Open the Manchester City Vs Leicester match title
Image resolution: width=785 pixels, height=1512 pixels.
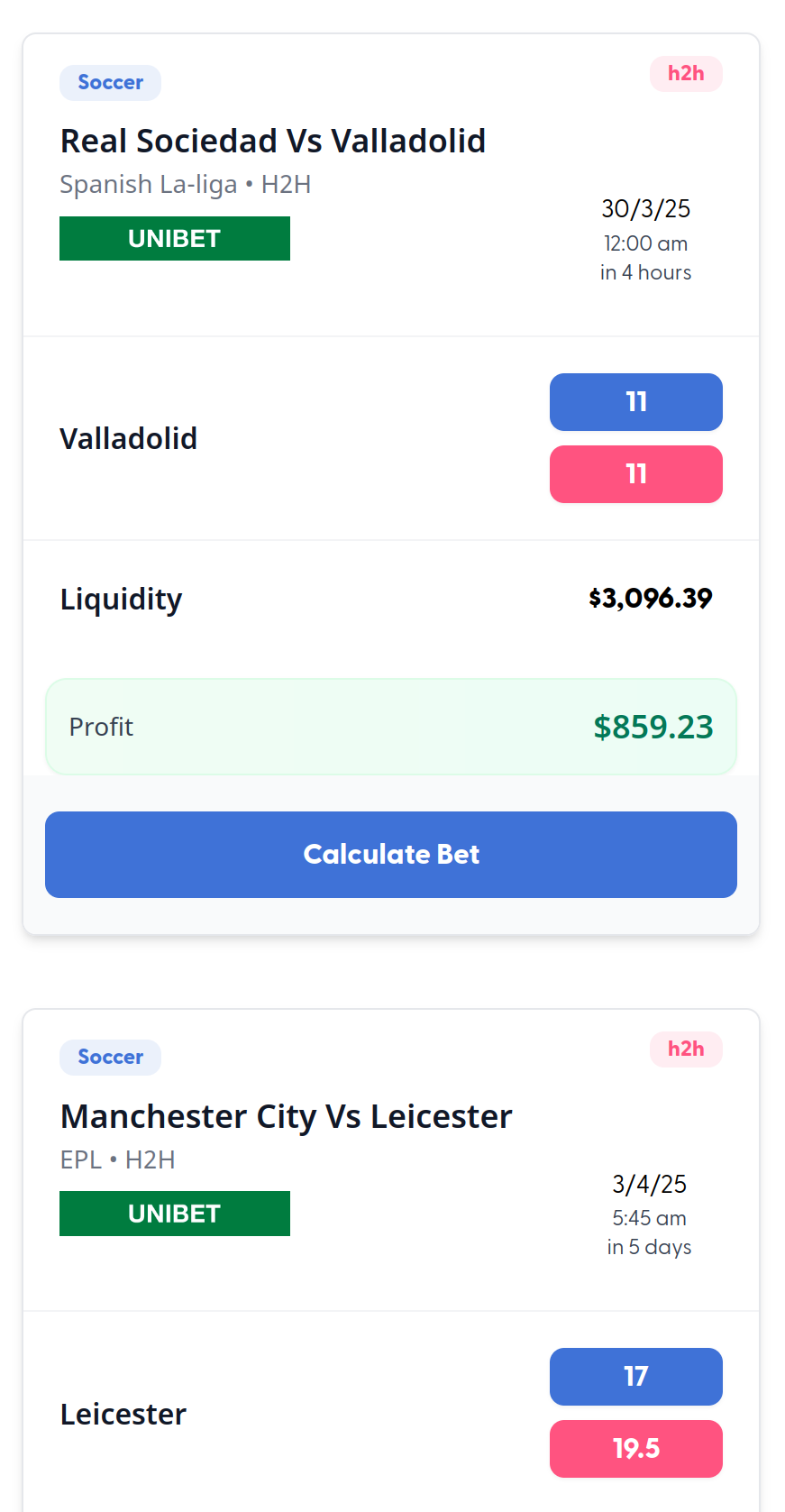286,1116
